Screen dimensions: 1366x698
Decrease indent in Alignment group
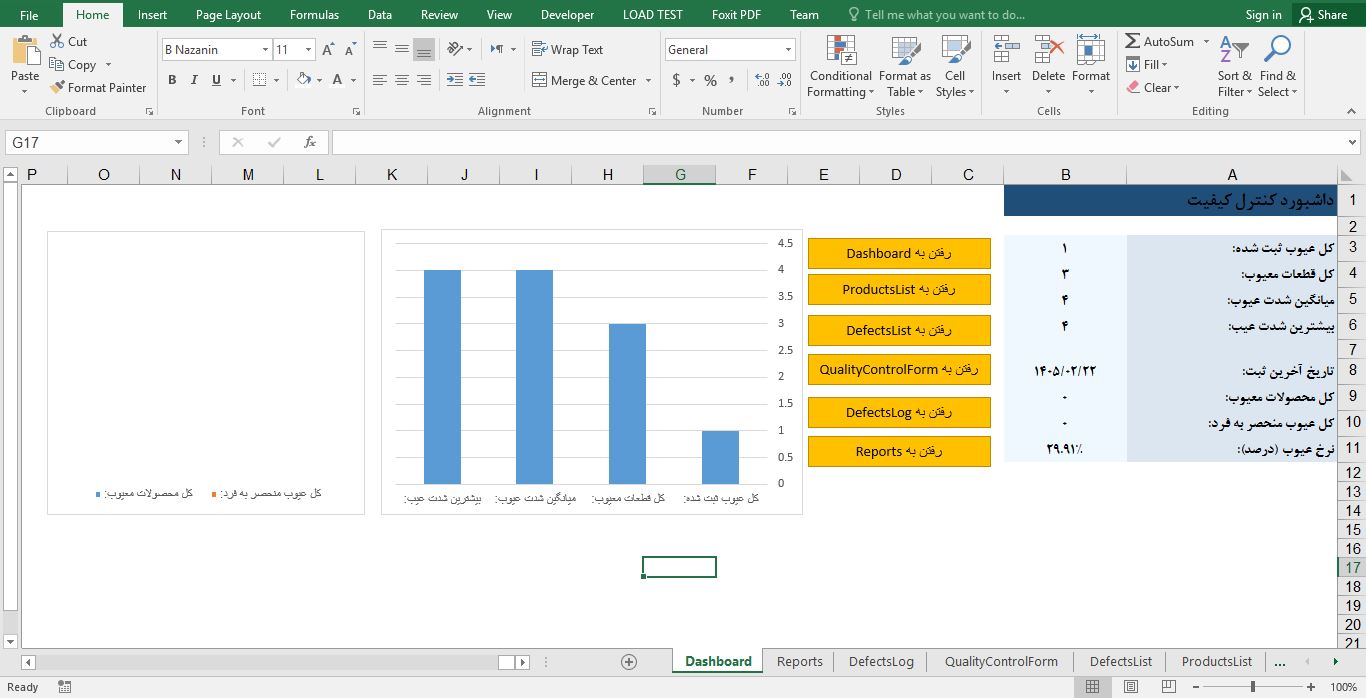454,80
